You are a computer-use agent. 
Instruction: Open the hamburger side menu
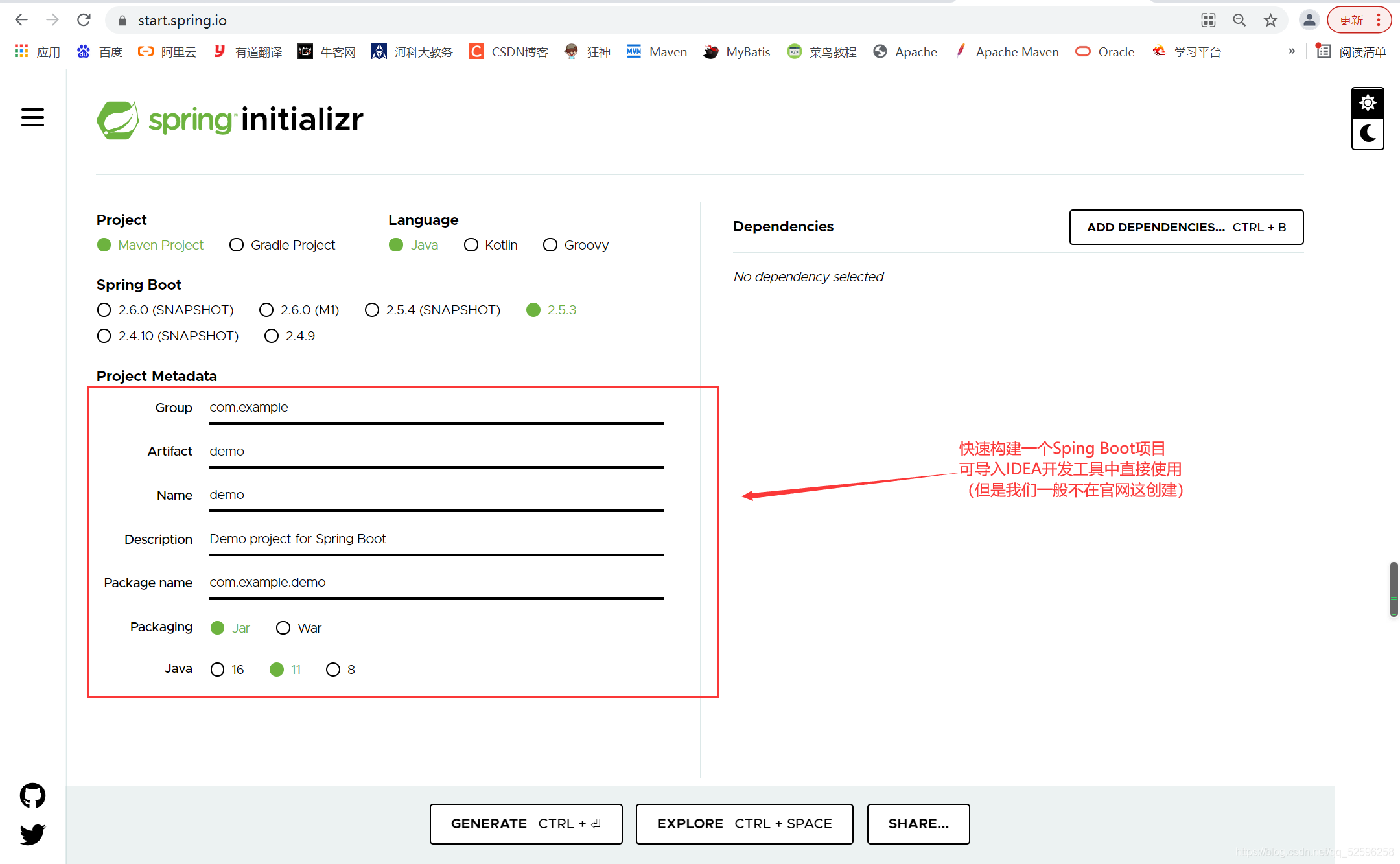coord(32,118)
